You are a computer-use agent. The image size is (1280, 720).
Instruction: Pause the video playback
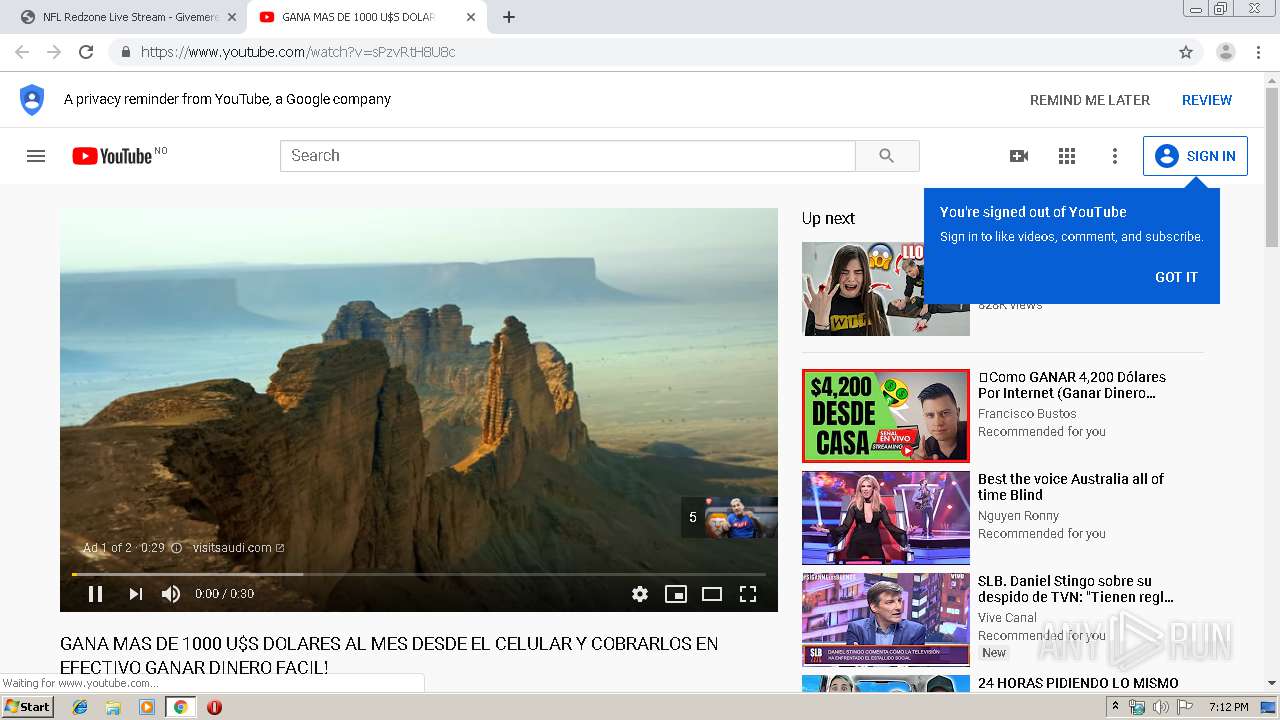tap(95, 594)
